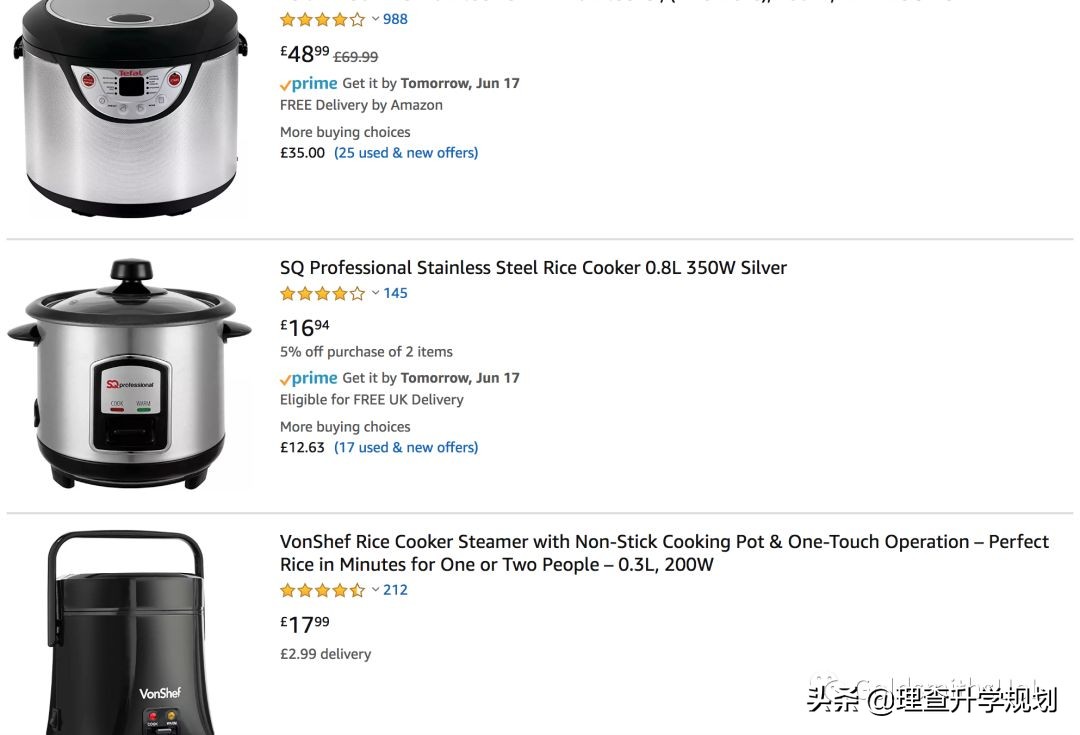Click the £48.99 Tefal price
1080x735 pixels.
point(305,55)
